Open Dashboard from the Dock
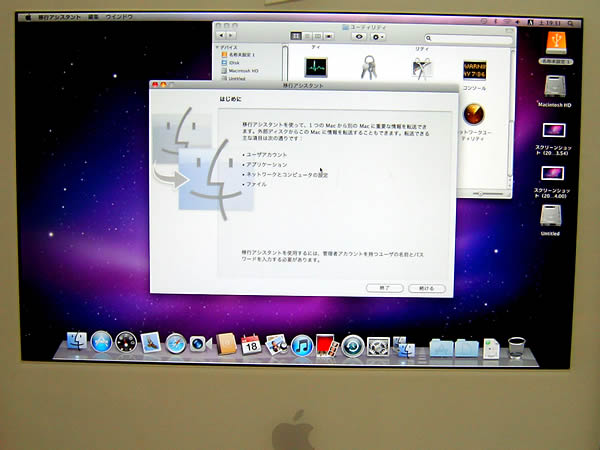The height and width of the screenshot is (450, 600). 126,342
